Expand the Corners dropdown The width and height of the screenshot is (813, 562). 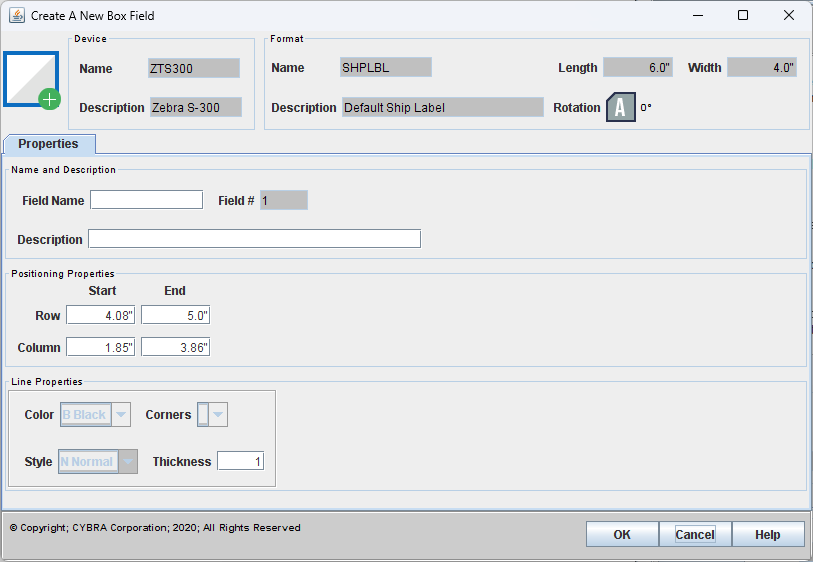tap(213, 415)
